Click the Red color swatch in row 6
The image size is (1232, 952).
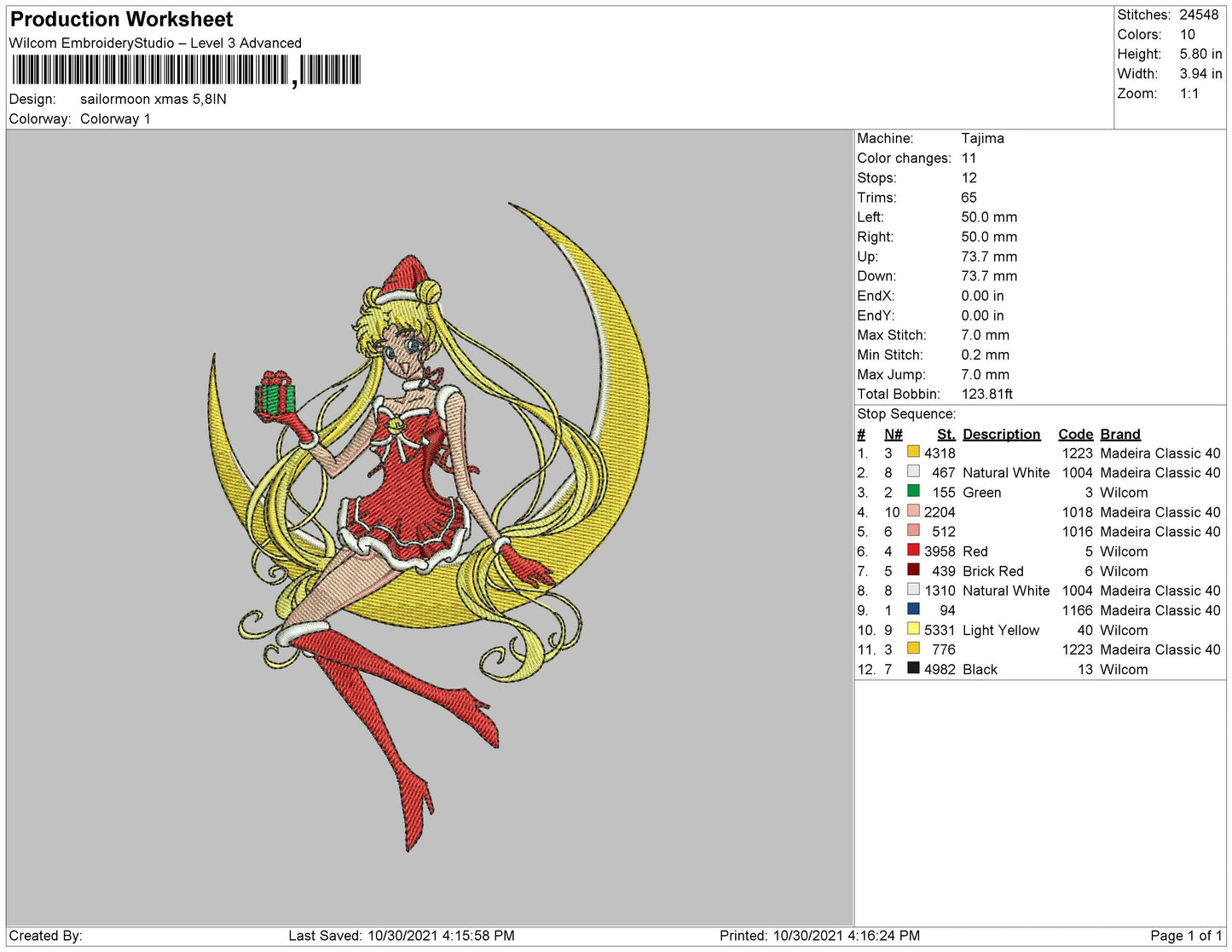tap(913, 550)
